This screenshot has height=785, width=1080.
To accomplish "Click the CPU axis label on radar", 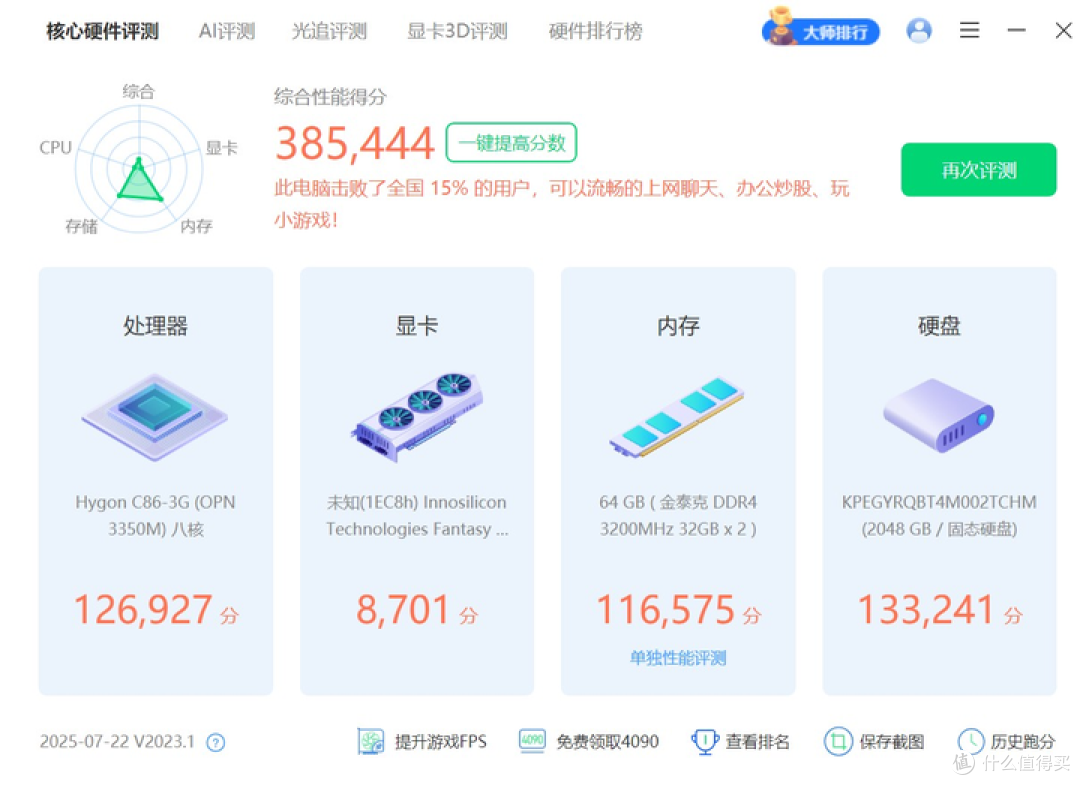I will [55, 147].
